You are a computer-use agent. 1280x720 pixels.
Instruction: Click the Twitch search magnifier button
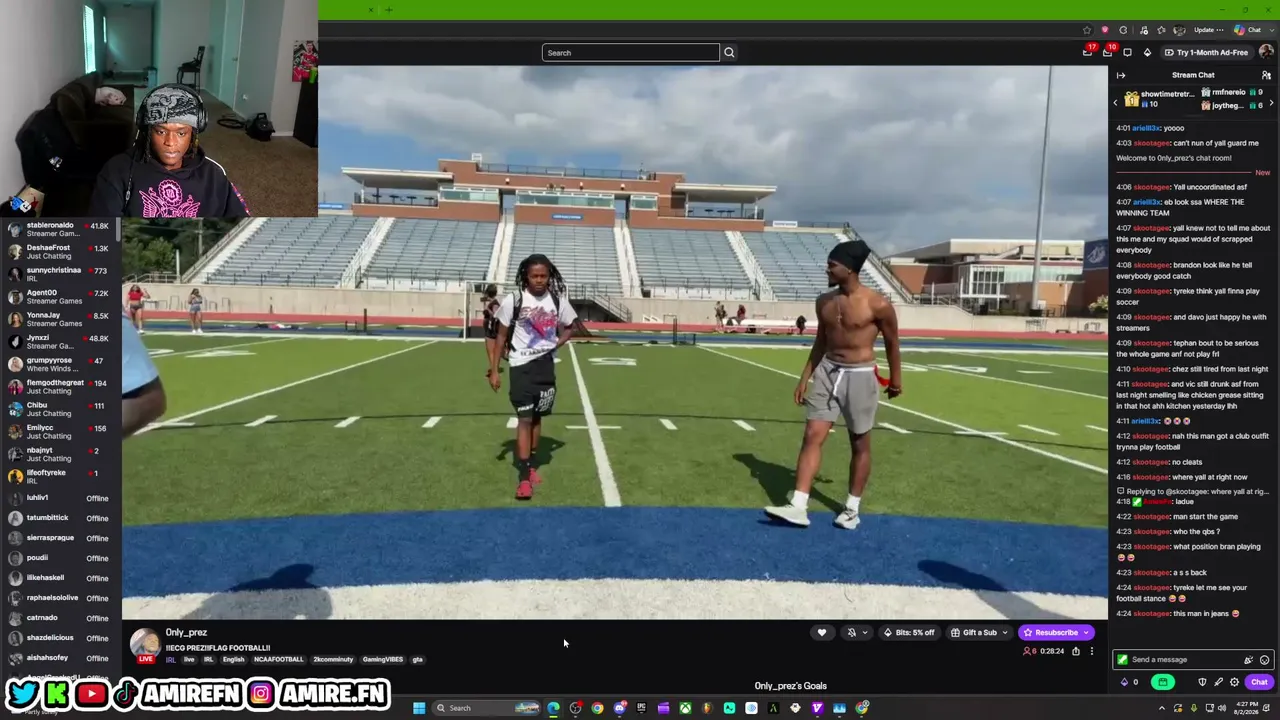pyautogui.click(x=729, y=53)
